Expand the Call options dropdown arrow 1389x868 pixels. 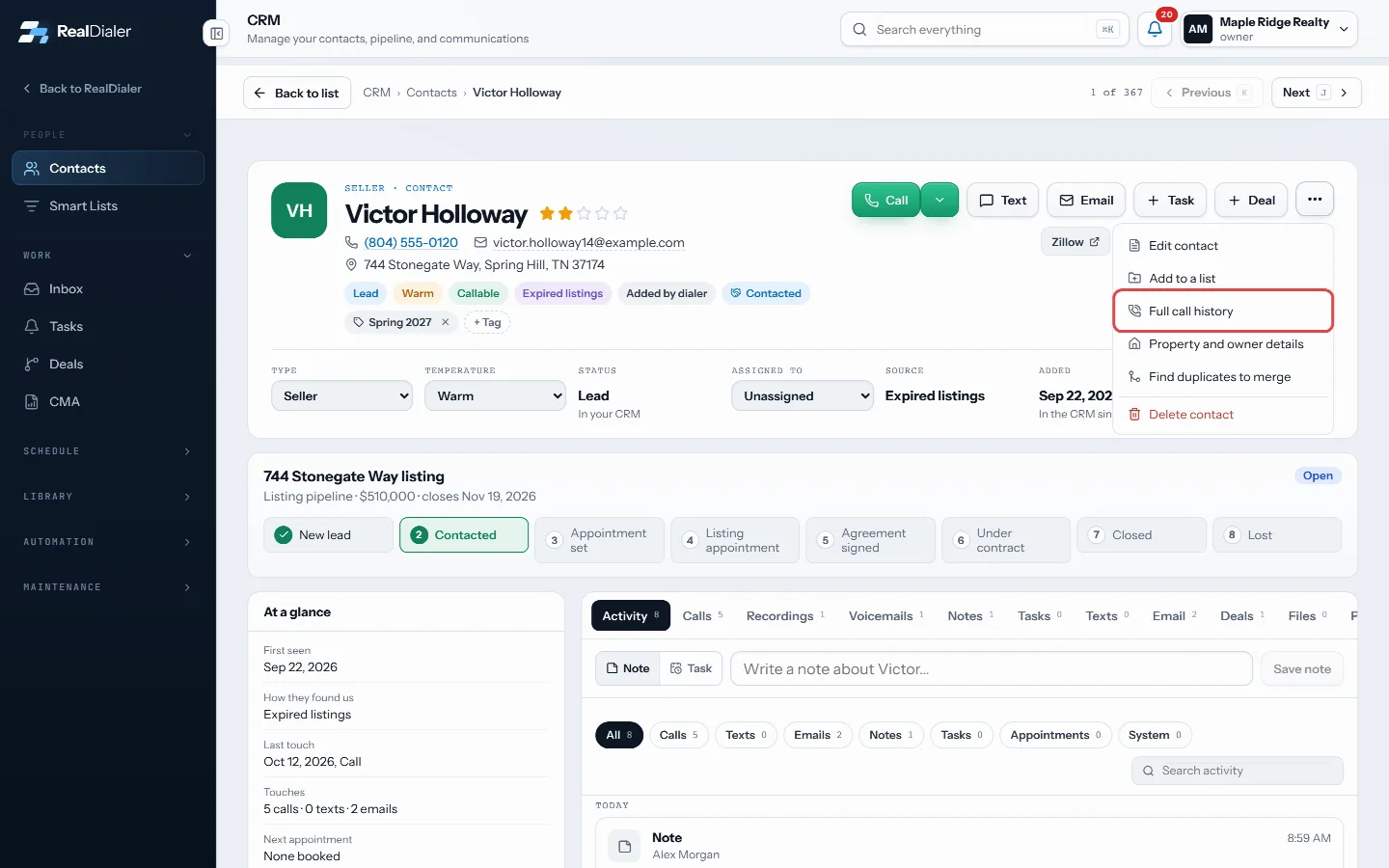click(940, 200)
